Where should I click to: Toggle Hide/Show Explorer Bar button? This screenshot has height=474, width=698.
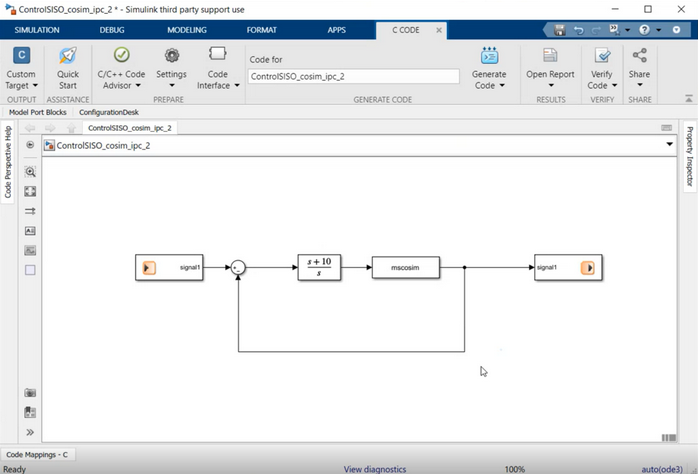(x=30, y=145)
